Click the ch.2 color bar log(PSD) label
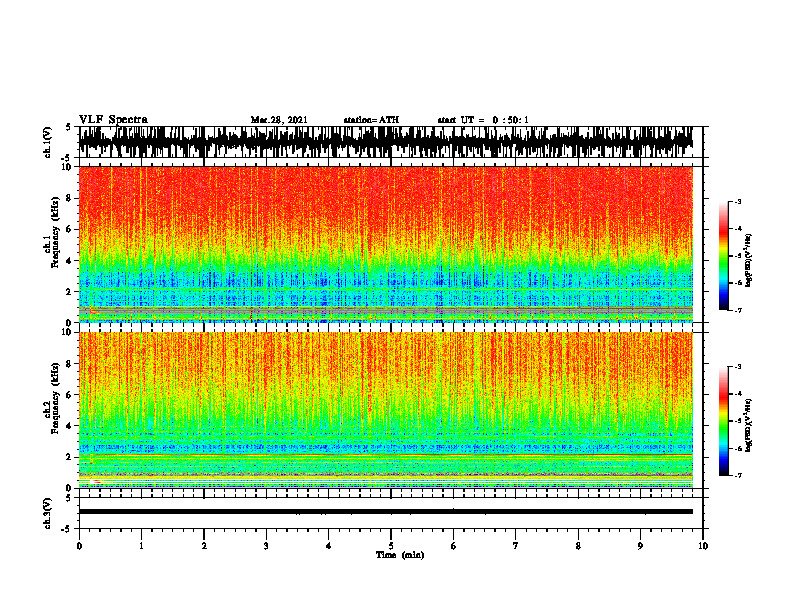Screen dimensions: 792x612 (748, 425)
